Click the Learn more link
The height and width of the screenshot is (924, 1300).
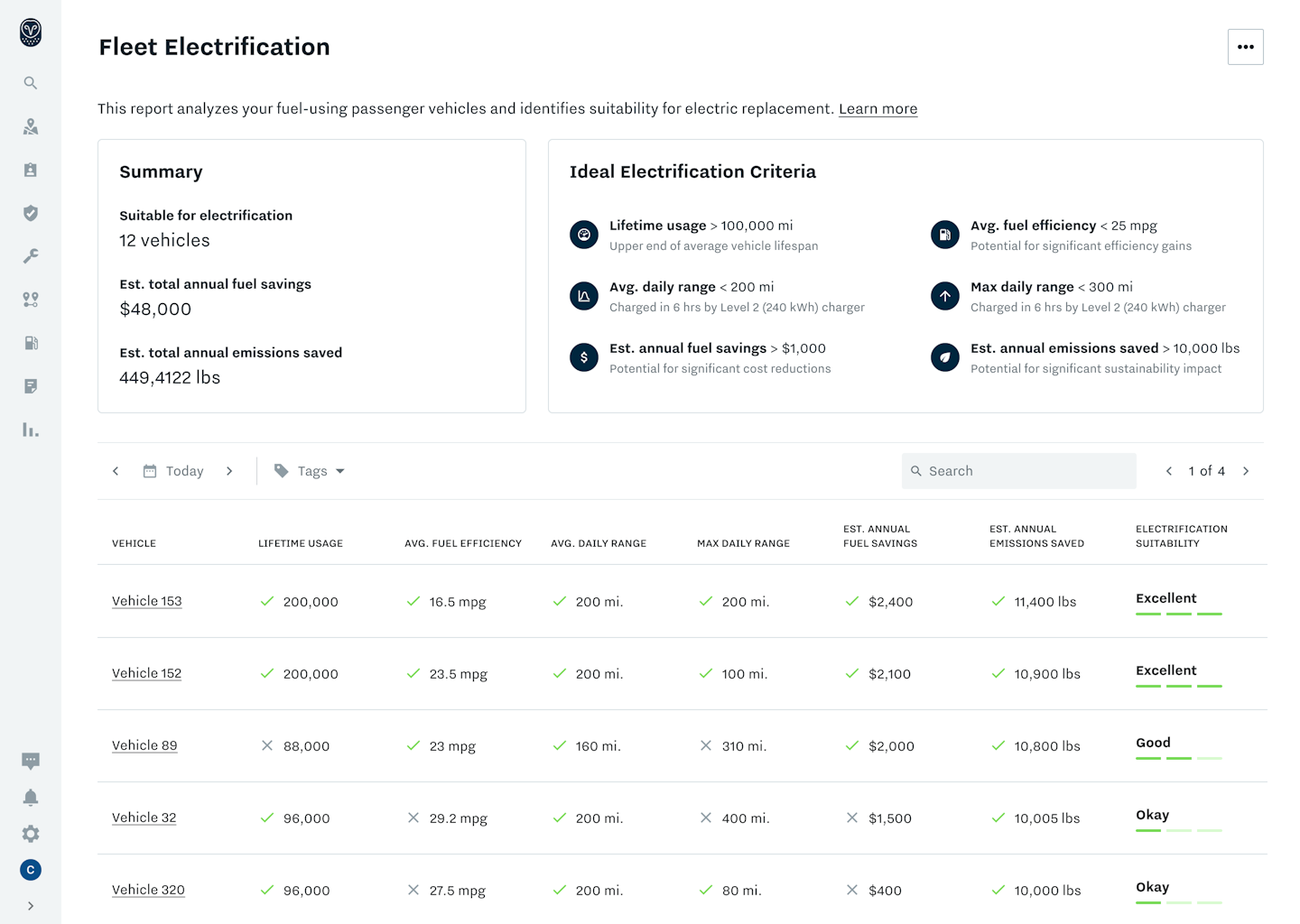877,109
